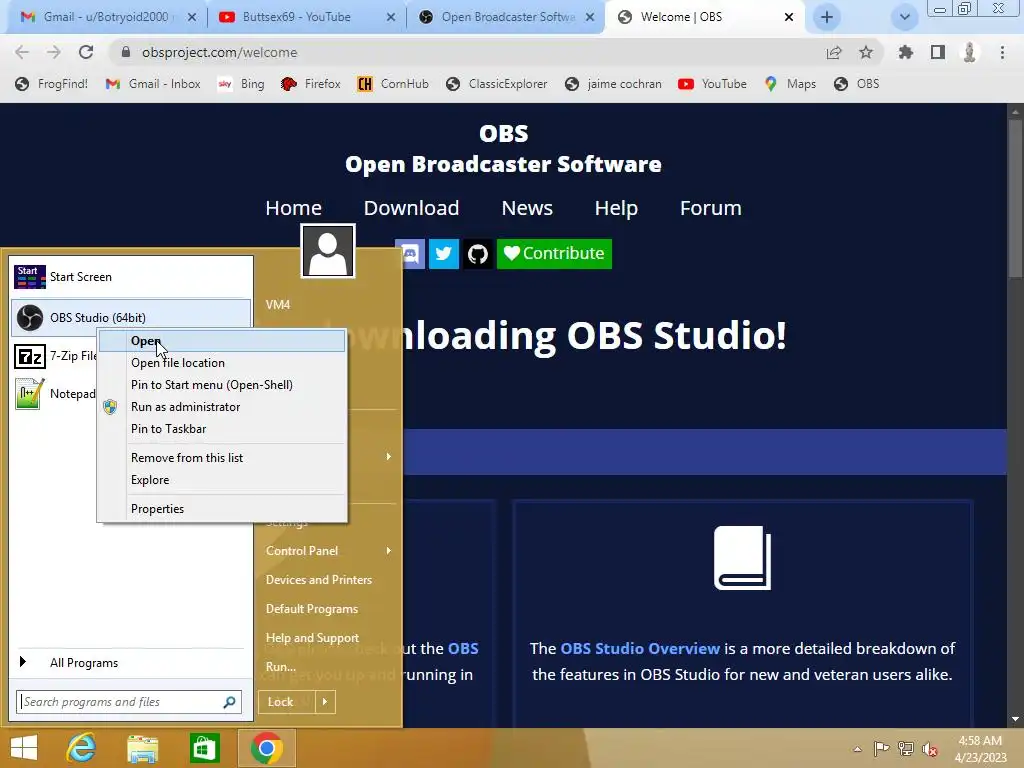Click the muted volume tray icon

pyautogui.click(x=930, y=749)
